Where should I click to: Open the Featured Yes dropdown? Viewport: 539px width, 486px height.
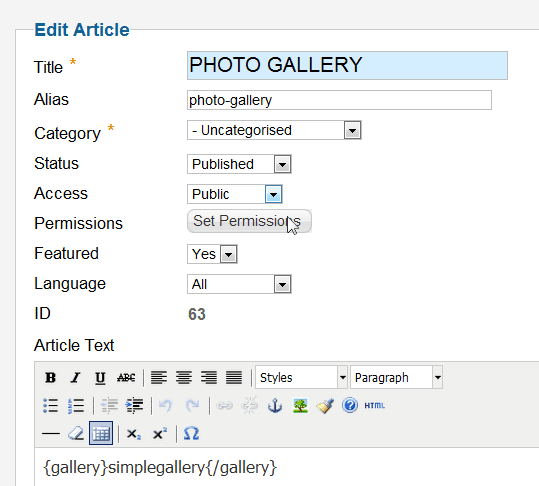point(212,254)
